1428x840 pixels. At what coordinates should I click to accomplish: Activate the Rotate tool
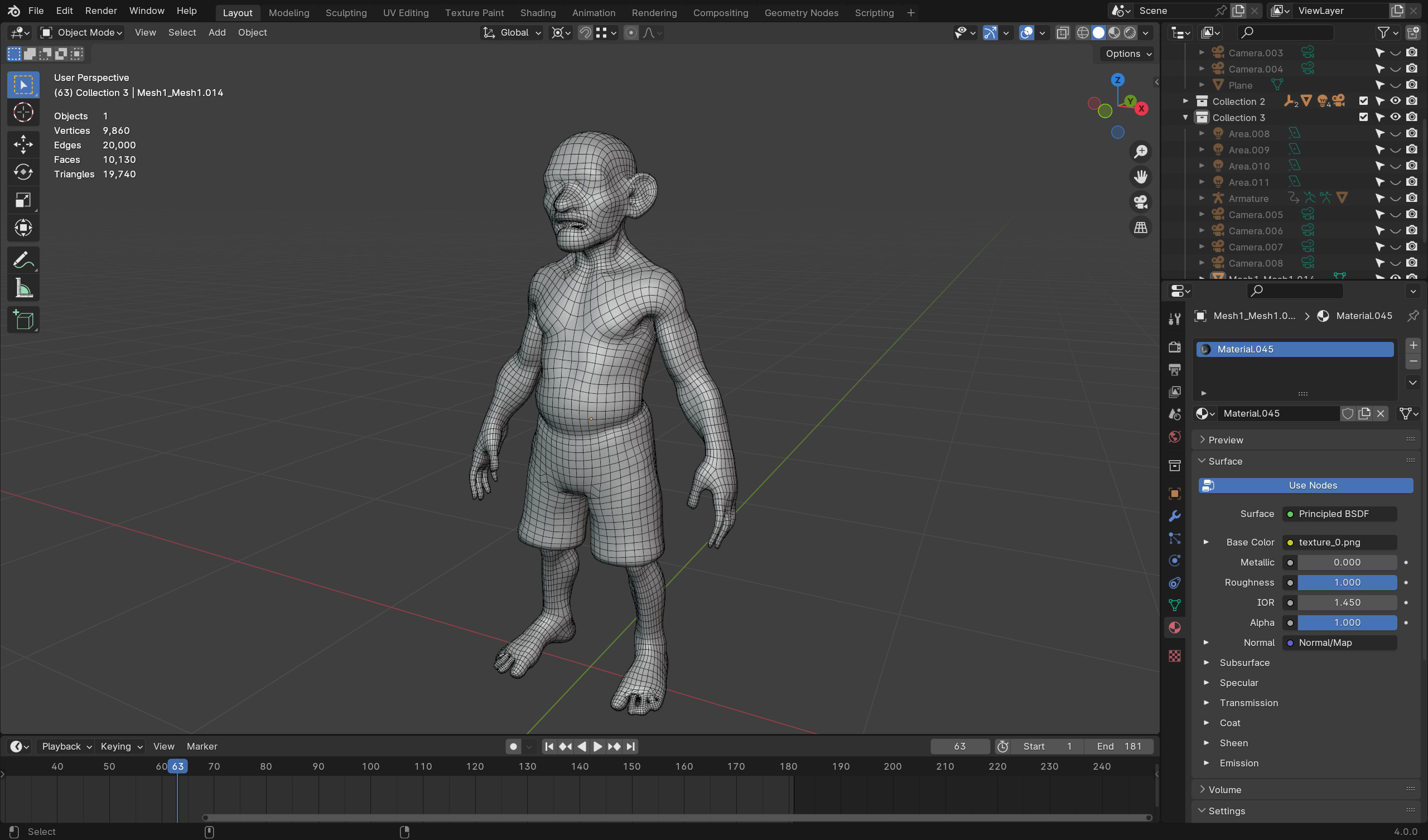[x=23, y=172]
